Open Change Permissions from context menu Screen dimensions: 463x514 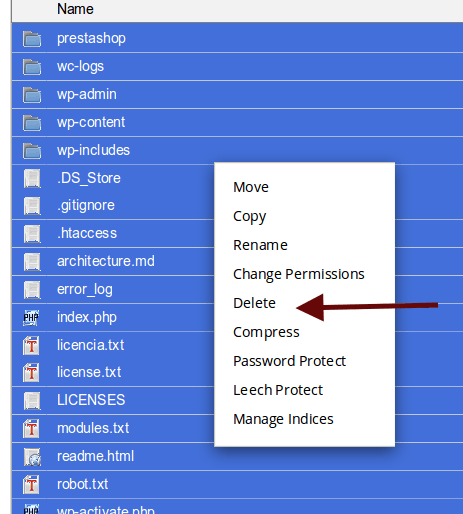tap(299, 275)
